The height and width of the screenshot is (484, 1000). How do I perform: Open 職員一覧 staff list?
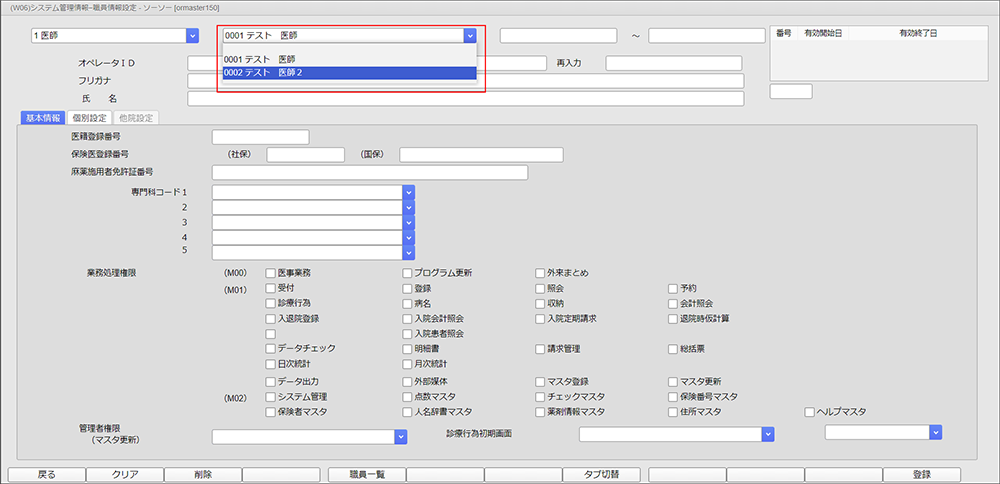[x=367, y=474]
